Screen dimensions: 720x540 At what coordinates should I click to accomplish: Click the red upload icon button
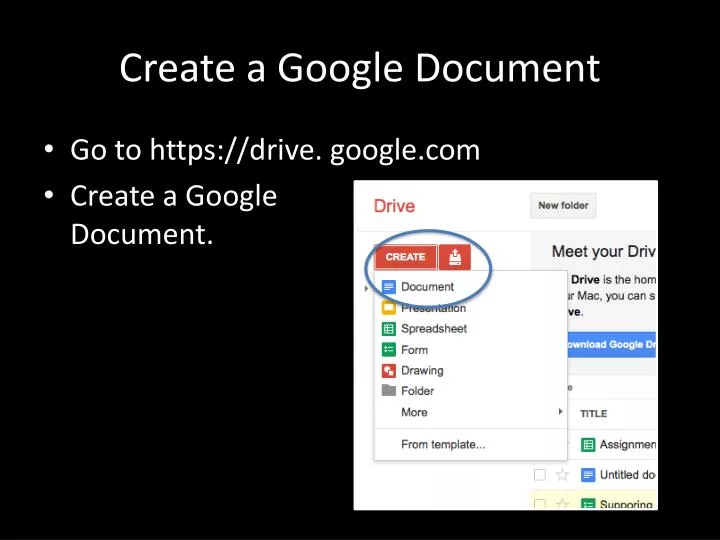(x=455, y=257)
